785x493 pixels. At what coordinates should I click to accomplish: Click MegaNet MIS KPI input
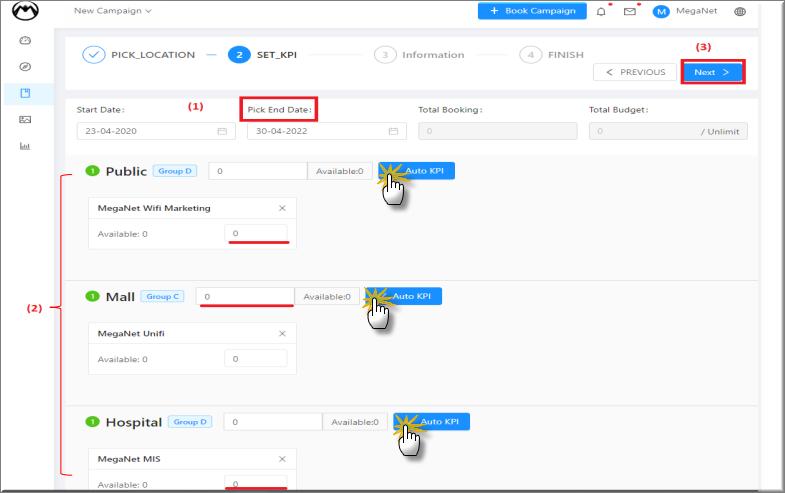click(256, 482)
